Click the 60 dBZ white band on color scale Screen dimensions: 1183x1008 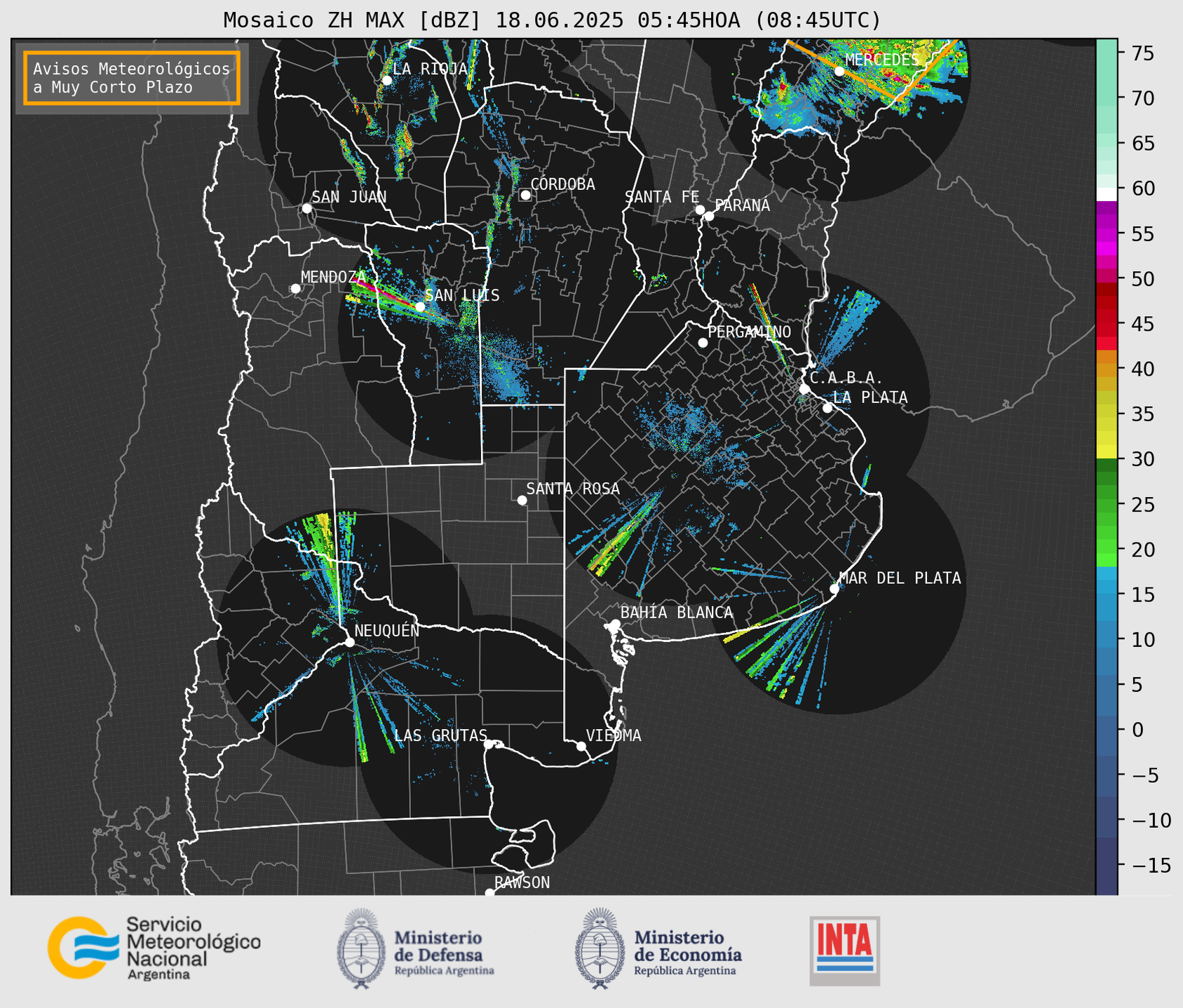pyautogui.click(x=1107, y=193)
